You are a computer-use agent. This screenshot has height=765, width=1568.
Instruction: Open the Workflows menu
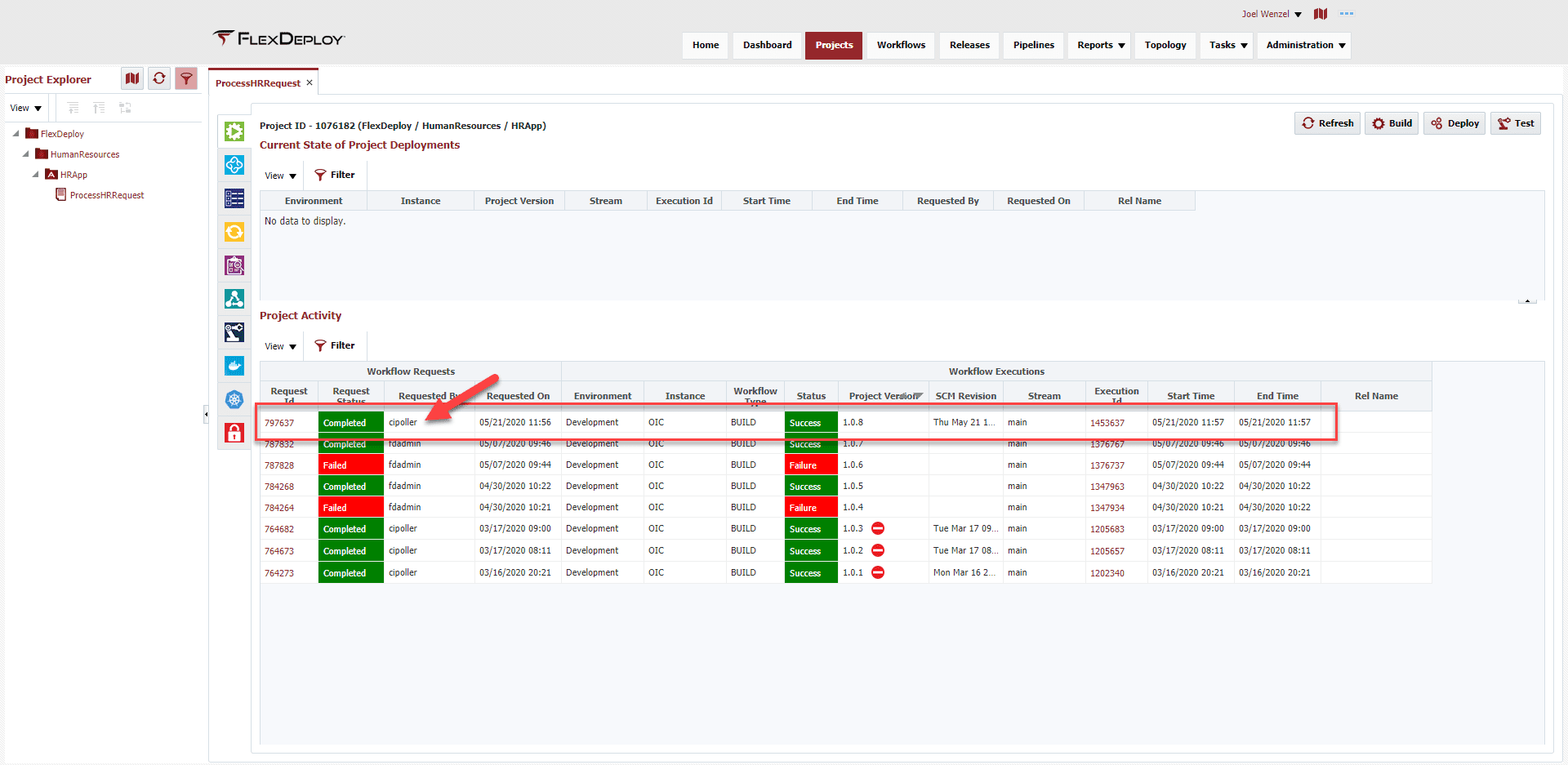click(901, 45)
